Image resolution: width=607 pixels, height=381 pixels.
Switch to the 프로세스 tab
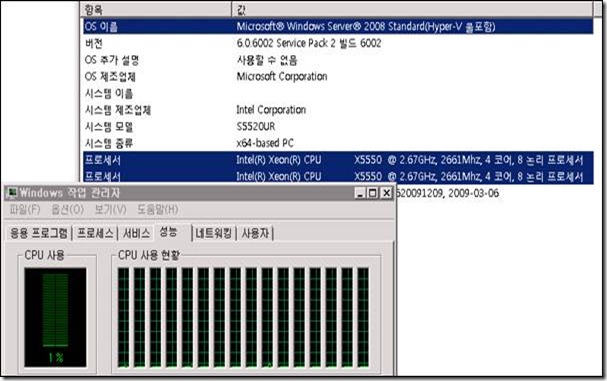(x=95, y=233)
